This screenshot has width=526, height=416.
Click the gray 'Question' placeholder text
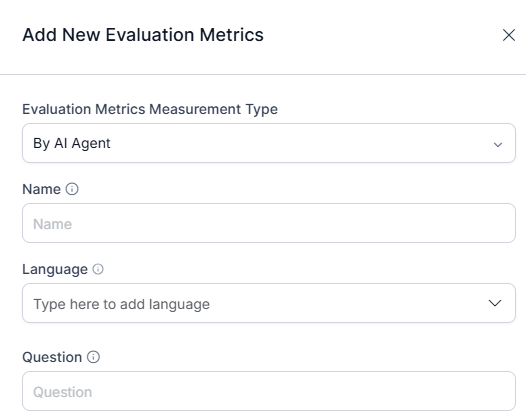[62, 392]
